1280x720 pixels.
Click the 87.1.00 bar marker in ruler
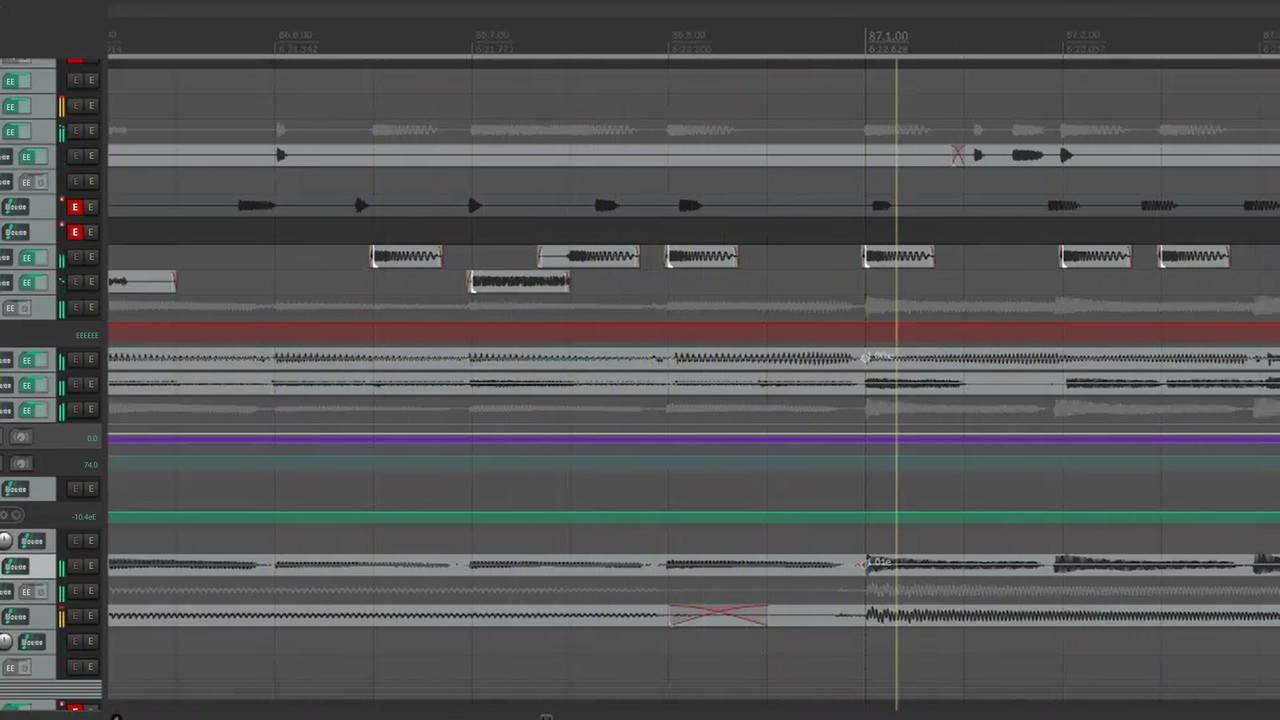(888, 36)
